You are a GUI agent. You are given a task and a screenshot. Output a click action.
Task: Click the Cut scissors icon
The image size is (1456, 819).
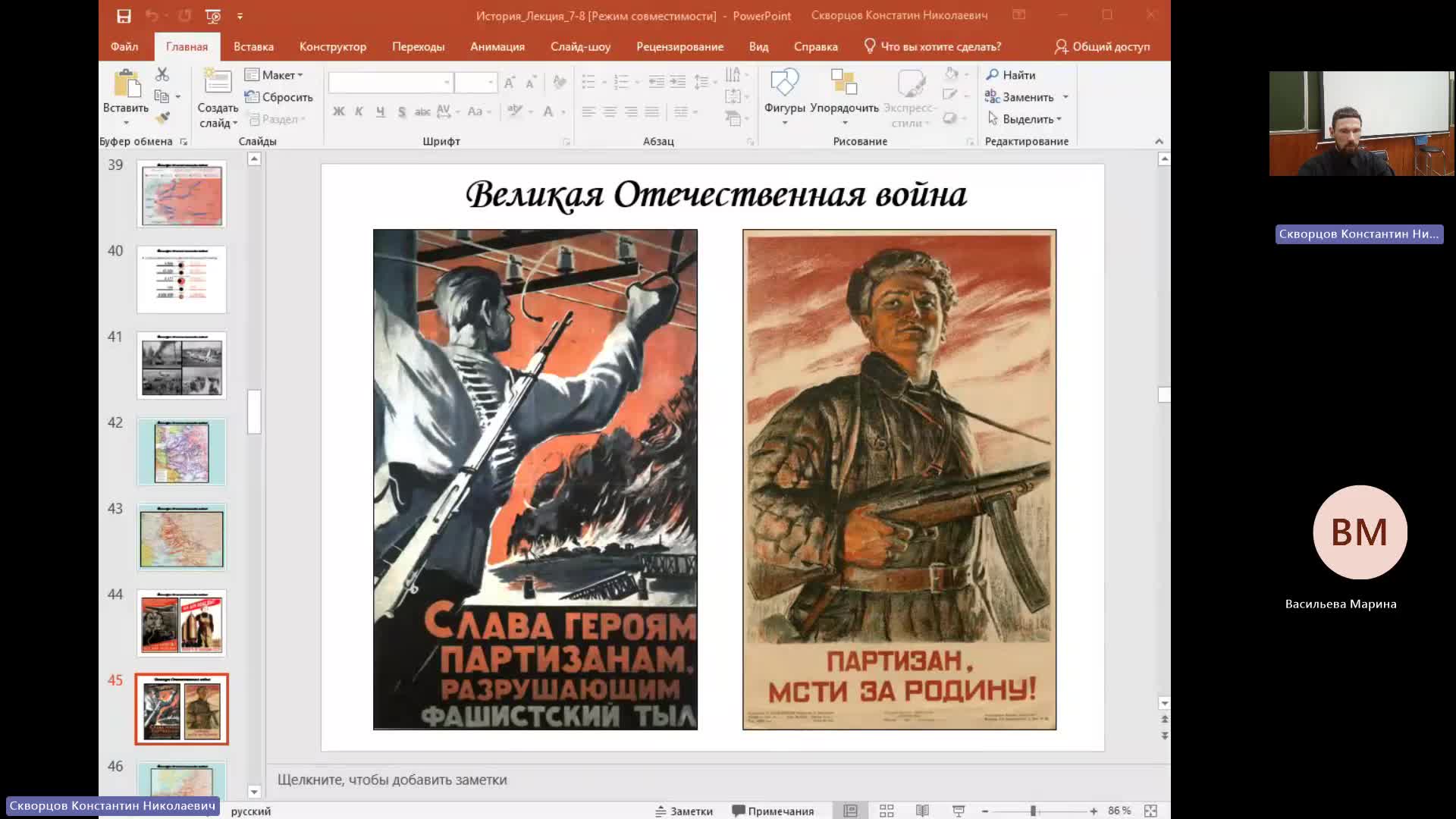tap(162, 74)
